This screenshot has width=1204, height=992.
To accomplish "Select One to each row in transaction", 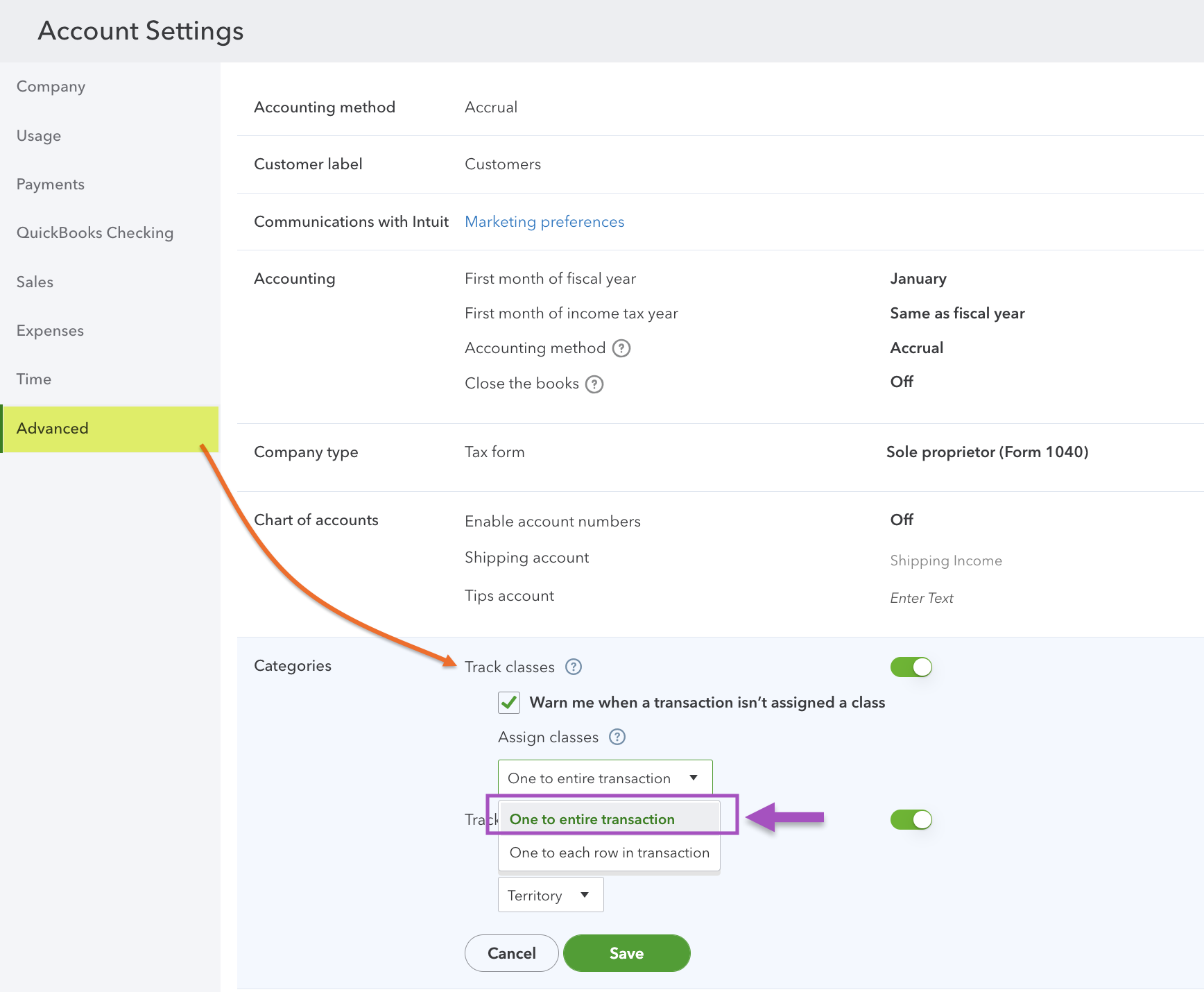I will [609, 853].
